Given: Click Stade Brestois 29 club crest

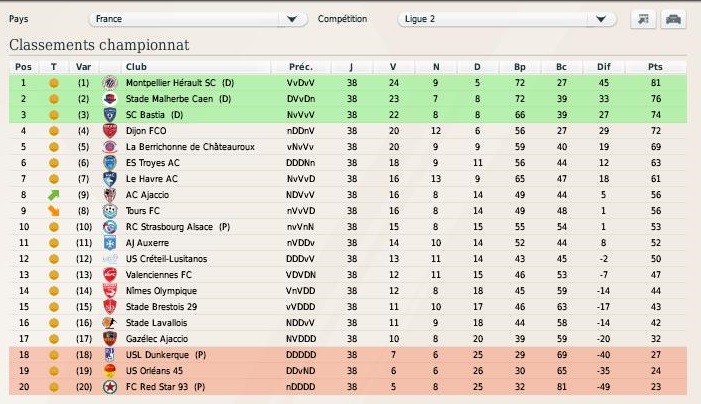Looking at the screenshot, I should tap(110, 307).
